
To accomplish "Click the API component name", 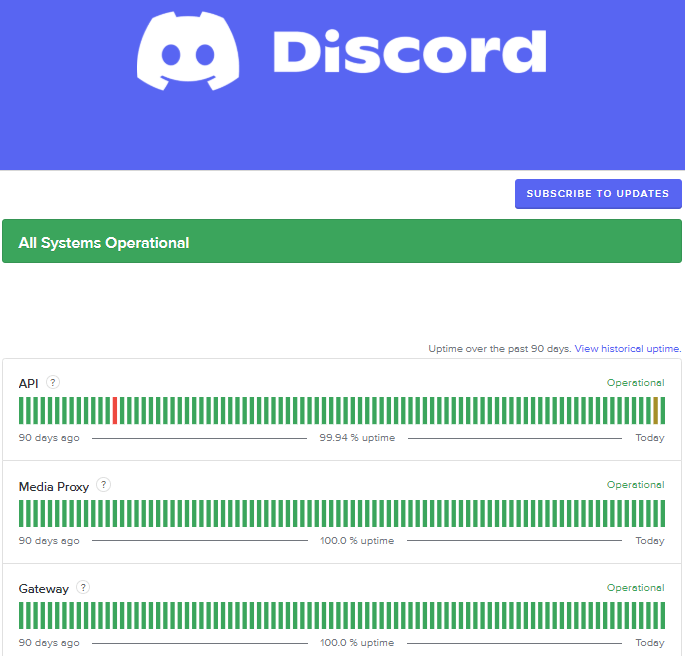I will click(28, 383).
